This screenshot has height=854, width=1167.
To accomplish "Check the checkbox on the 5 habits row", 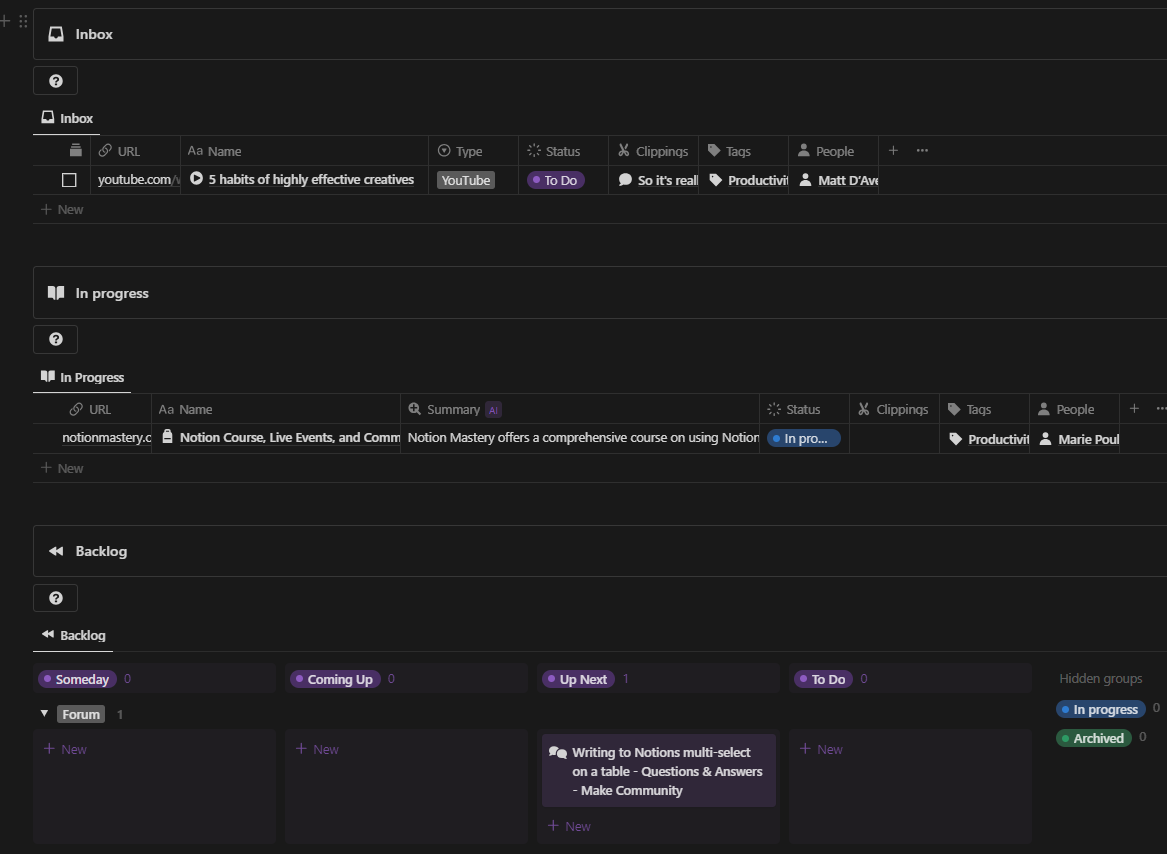I will (69, 180).
